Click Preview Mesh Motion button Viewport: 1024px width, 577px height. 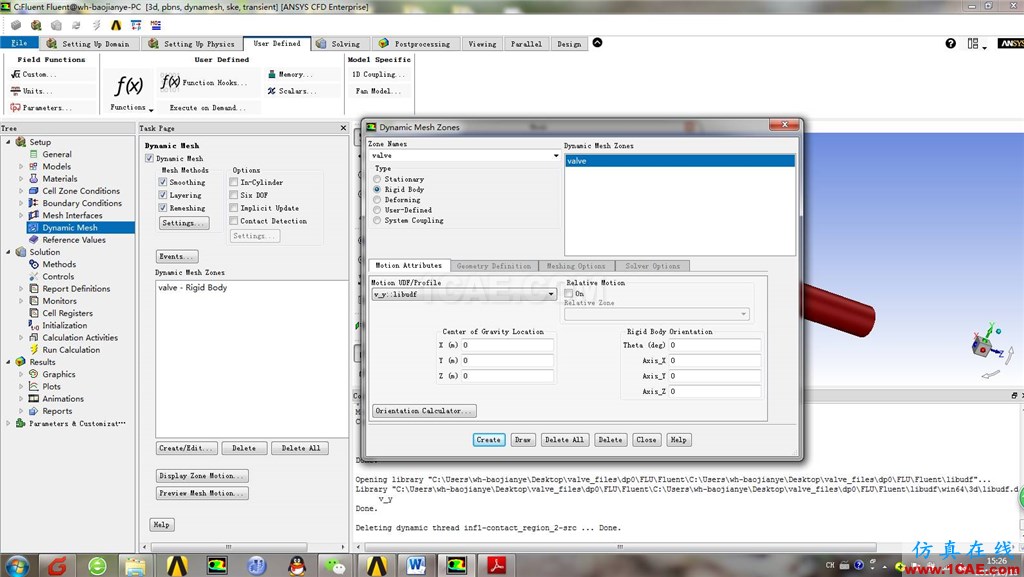tap(202, 493)
